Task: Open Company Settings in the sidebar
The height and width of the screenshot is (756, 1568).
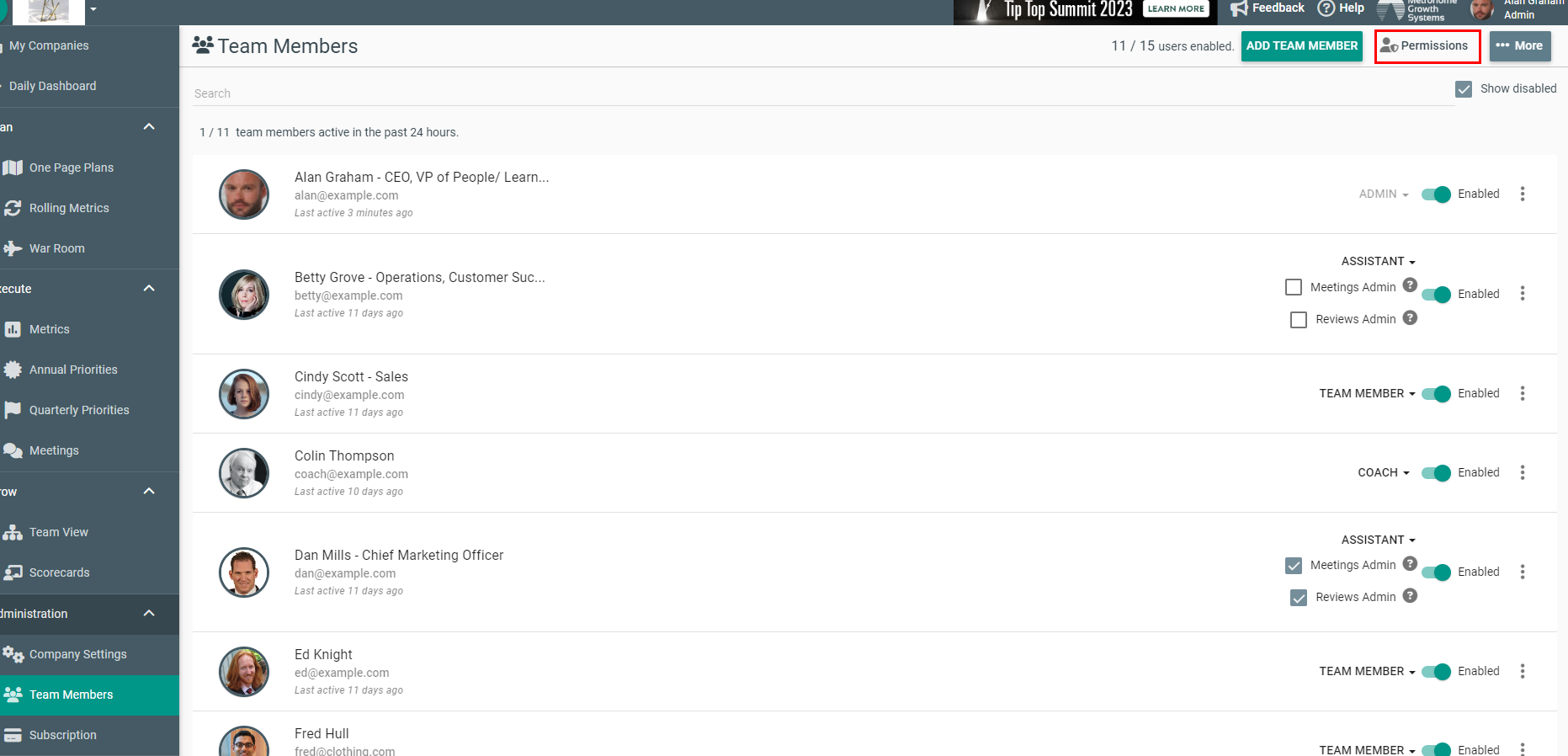Action: 77,654
